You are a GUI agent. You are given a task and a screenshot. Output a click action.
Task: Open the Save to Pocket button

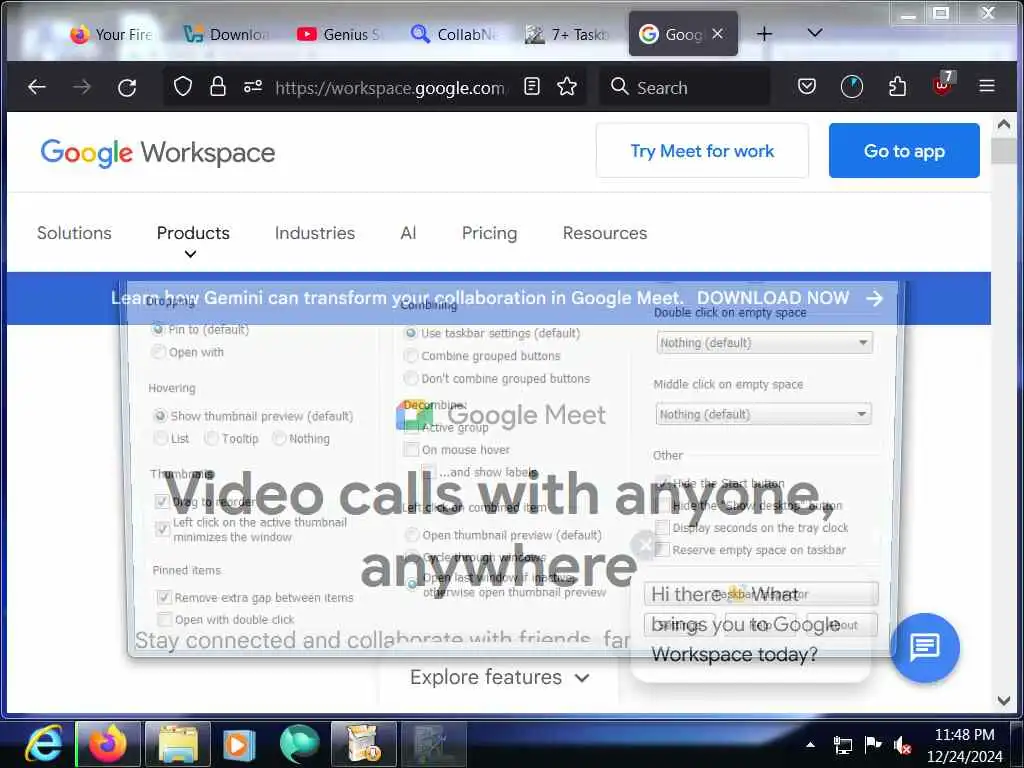coord(807,86)
